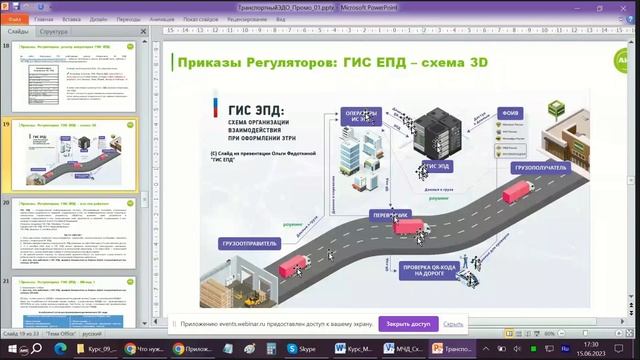The height and width of the screenshot is (360, 640).
Task: Switch to Chrome 'Прилож...' window
Action: pos(192,349)
